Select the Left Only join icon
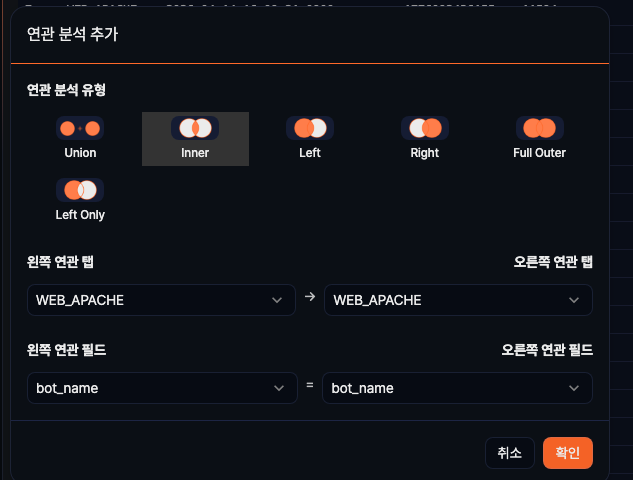Viewport: 633px width, 480px height. [80, 189]
